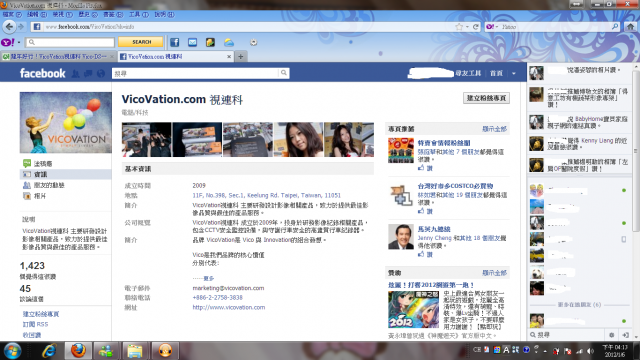640x360 pixels.
Task: Open the 檔案 (File) menu
Action: pyautogui.click(x=12, y=15)
